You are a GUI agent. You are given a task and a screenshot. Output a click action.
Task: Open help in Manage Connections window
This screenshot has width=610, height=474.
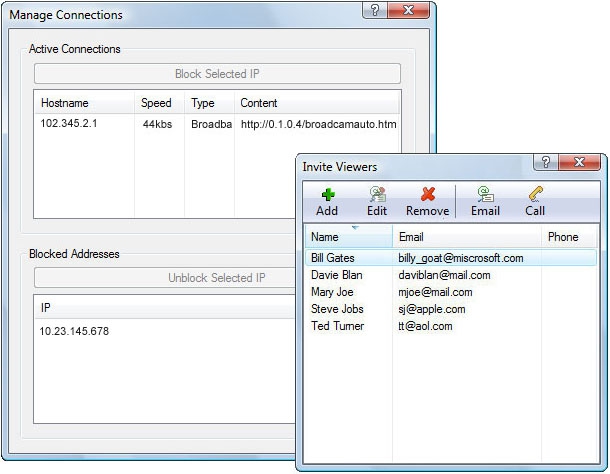click(375, 10)
